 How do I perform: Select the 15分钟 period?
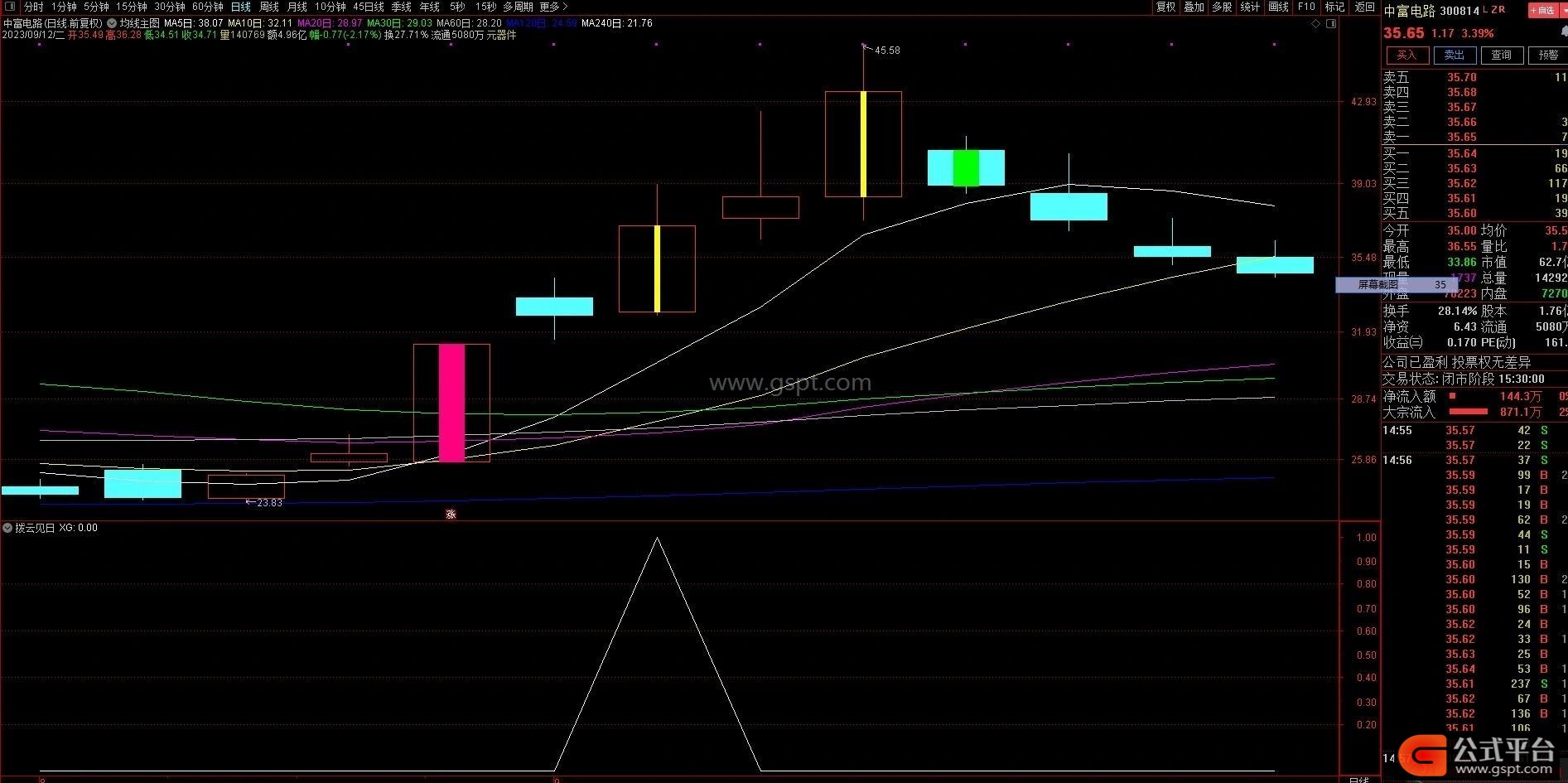(131, 7)
